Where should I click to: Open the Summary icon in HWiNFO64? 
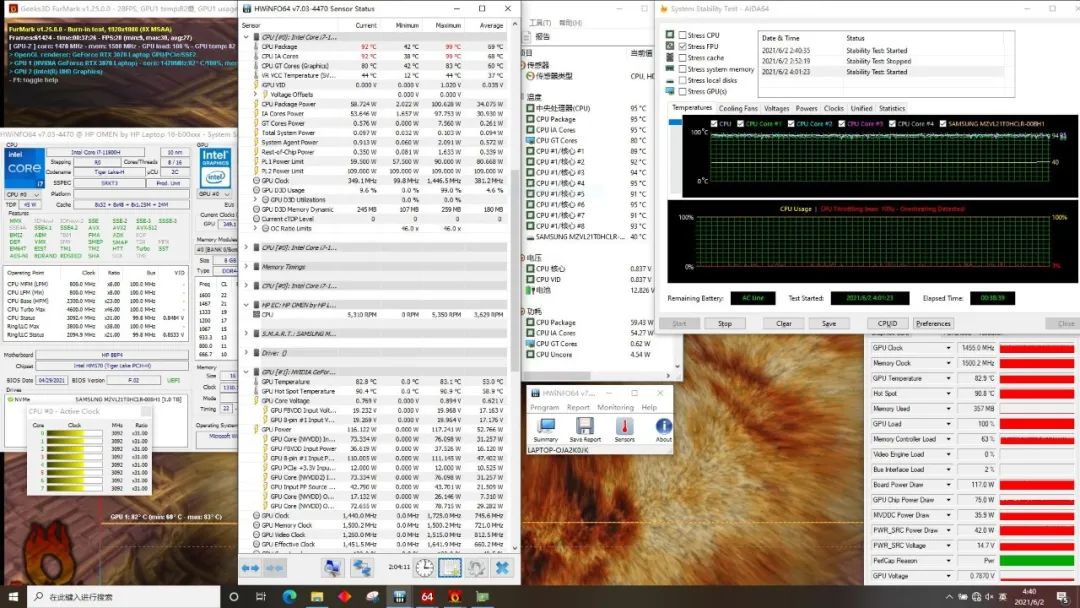pyautogui.click(x=546, y=425)
